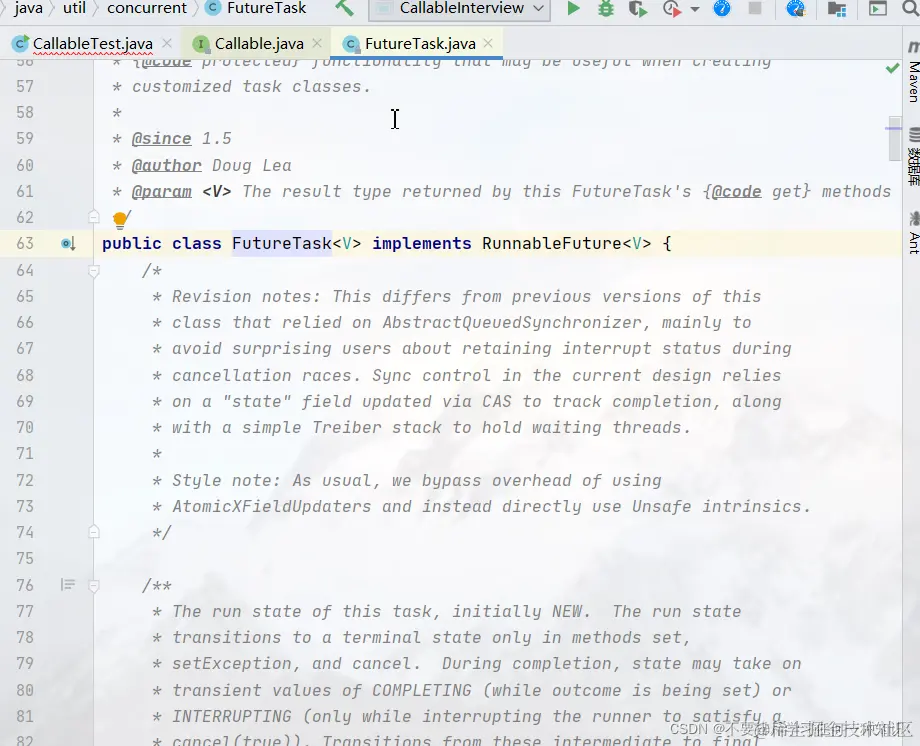
Task: Click RunnableFuture on line 63
Action: tap(552, 244)
